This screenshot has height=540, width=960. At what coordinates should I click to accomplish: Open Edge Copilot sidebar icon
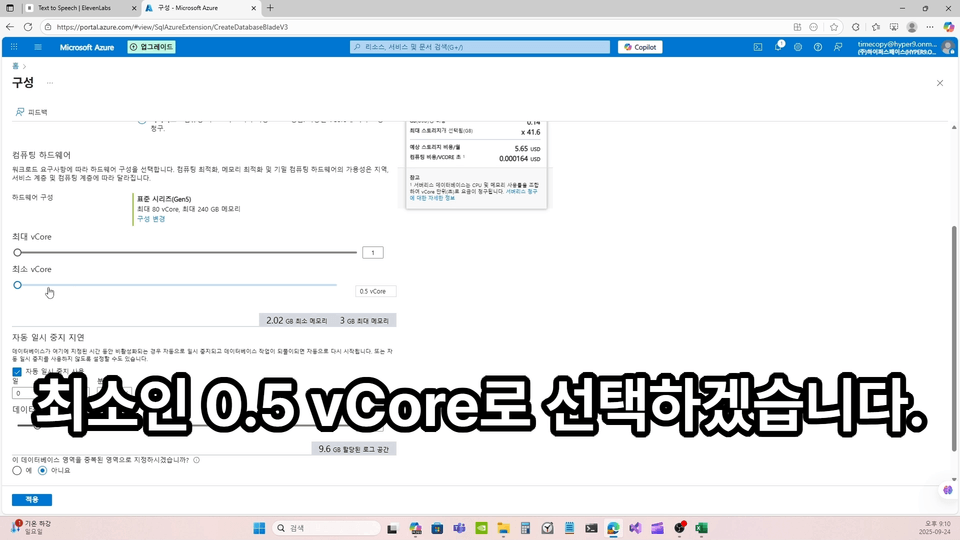coord(948,27)
